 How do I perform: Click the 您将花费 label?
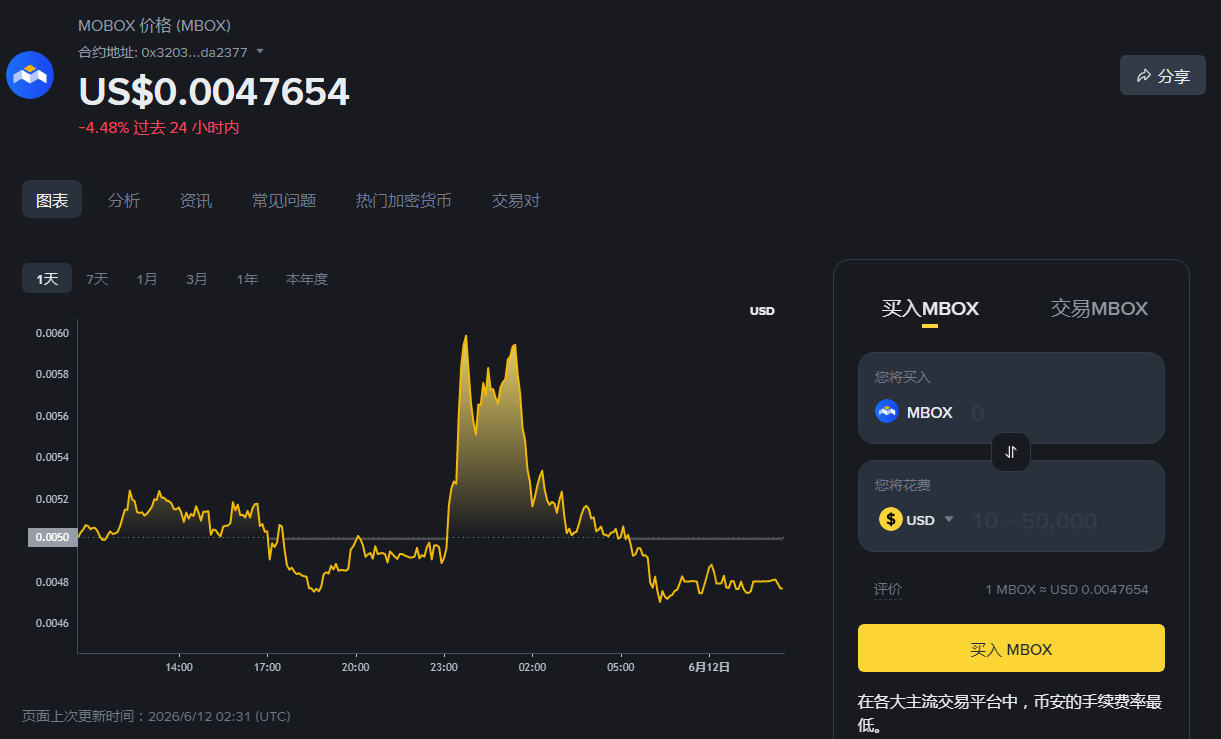[x=903, y=485]
